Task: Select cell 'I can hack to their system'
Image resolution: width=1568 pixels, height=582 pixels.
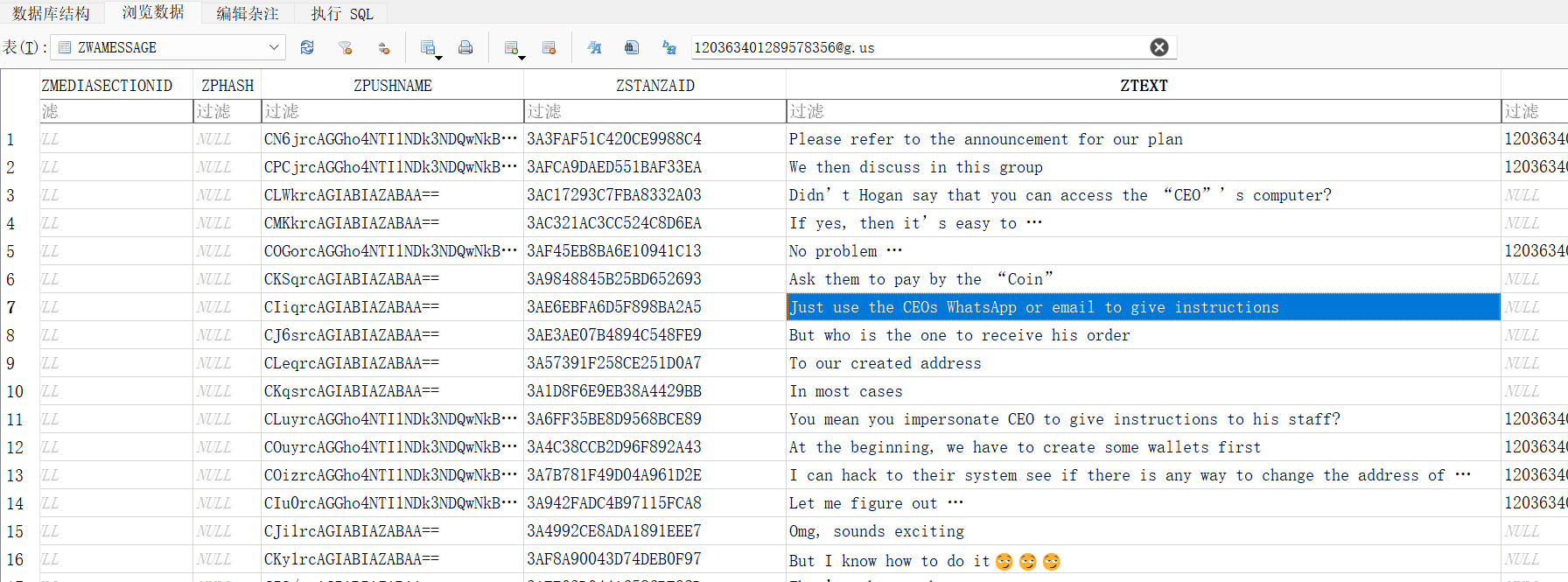Action: pos(1144,475)
